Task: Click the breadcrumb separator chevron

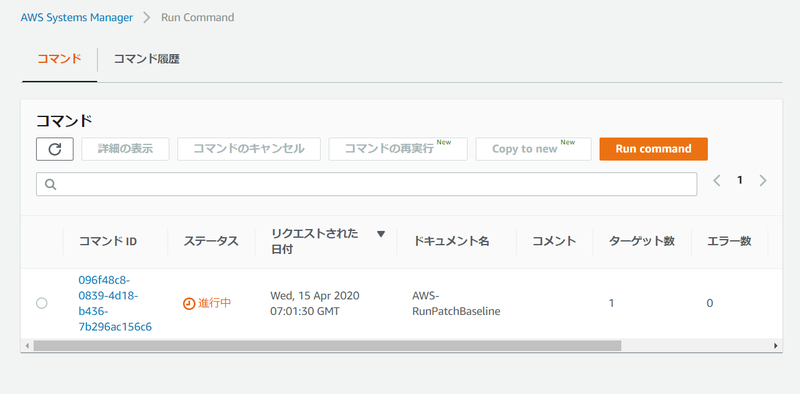Action: 147,17
